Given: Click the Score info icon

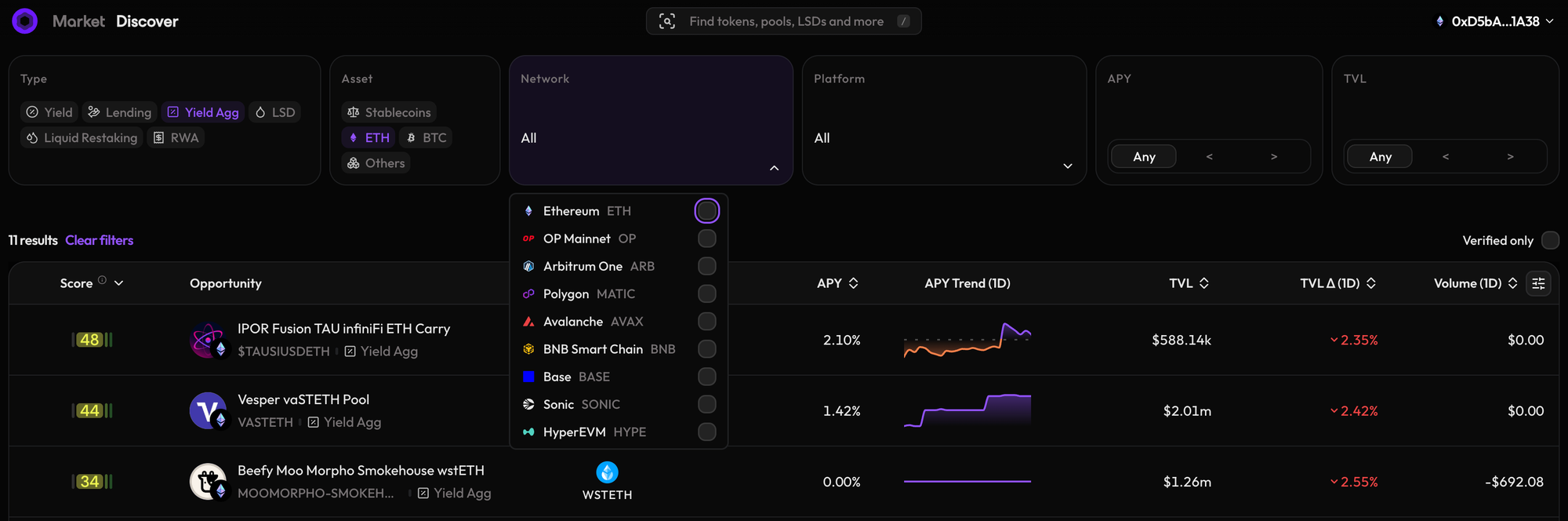Looking at the screenshot, I should point(102,280).
